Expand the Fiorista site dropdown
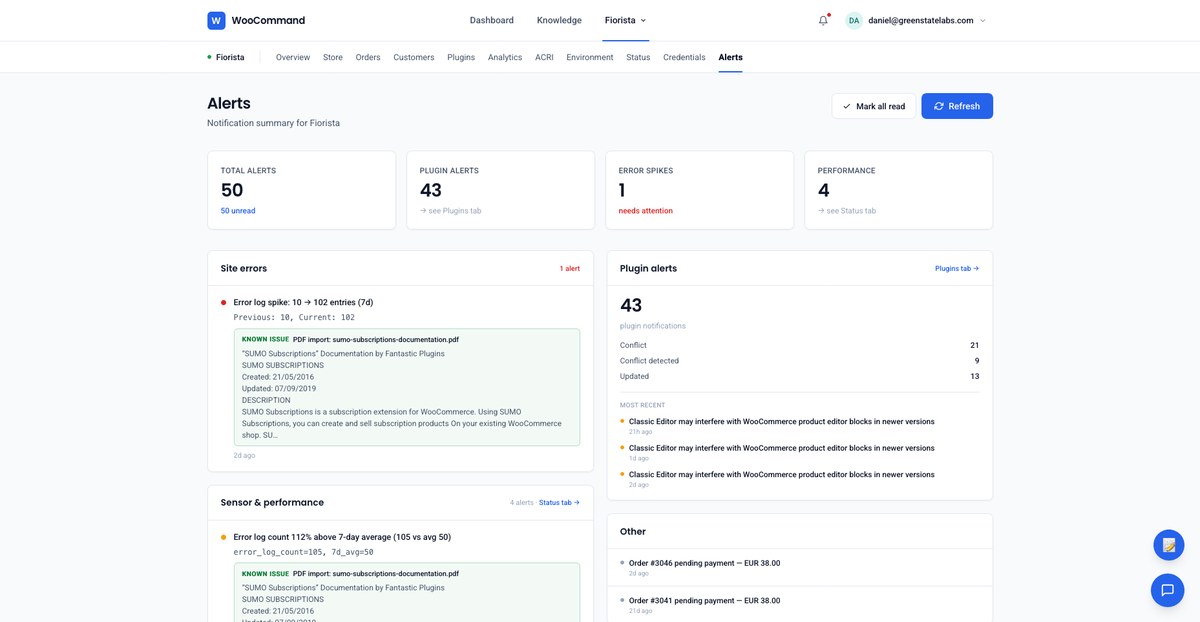 (x=626, y=20)
